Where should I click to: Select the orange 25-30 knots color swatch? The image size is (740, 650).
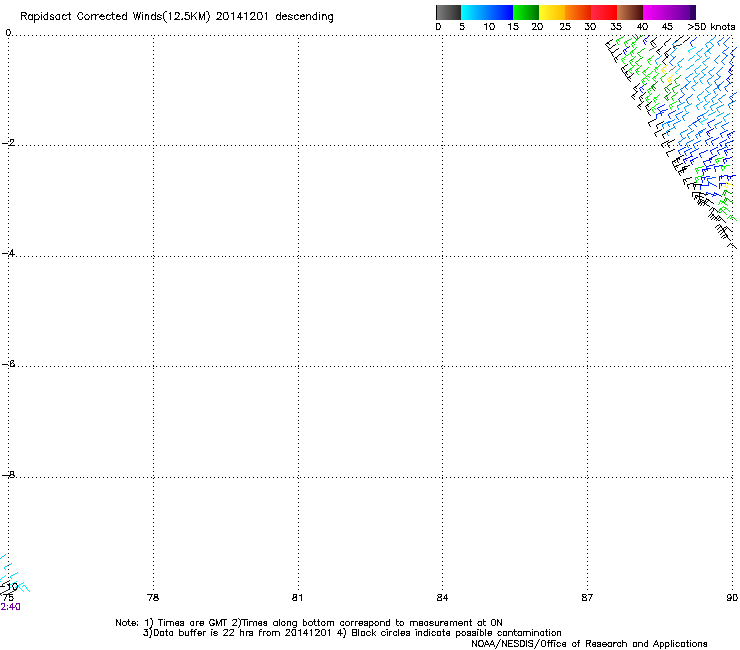coord(578,12)
